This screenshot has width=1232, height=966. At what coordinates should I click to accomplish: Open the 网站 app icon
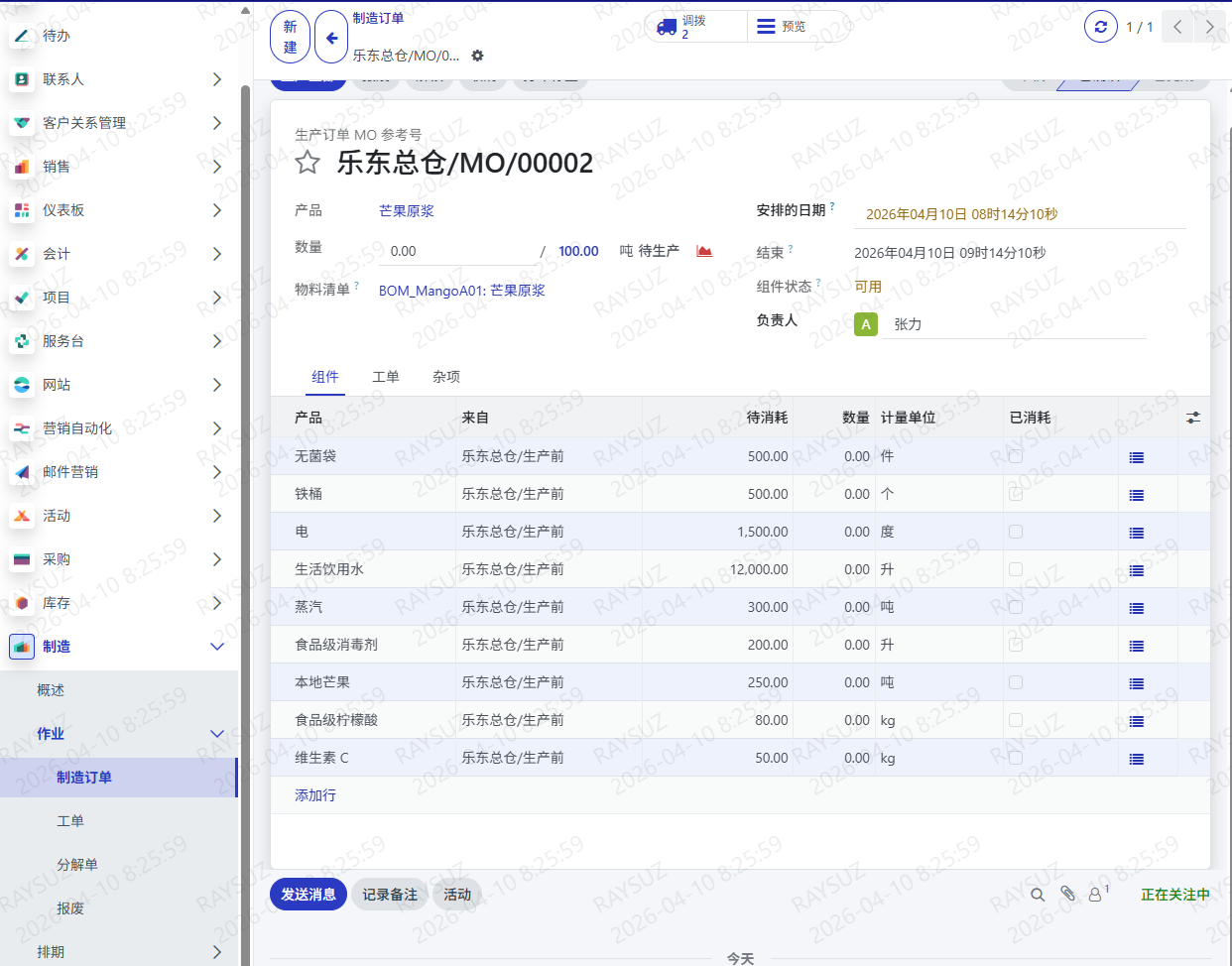[x=22, y=385]
